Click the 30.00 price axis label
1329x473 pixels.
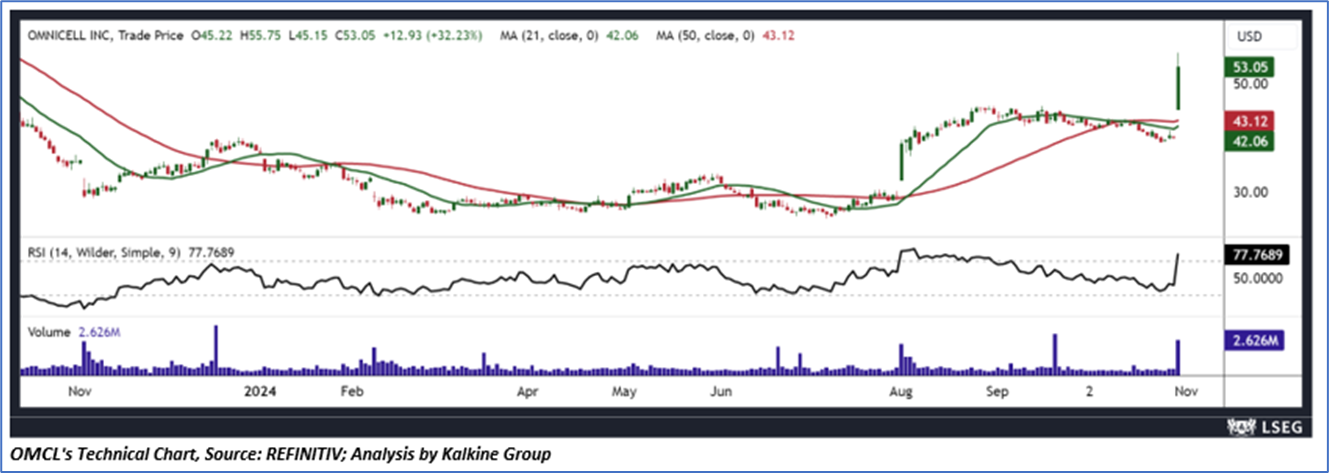coord(1250,192)
